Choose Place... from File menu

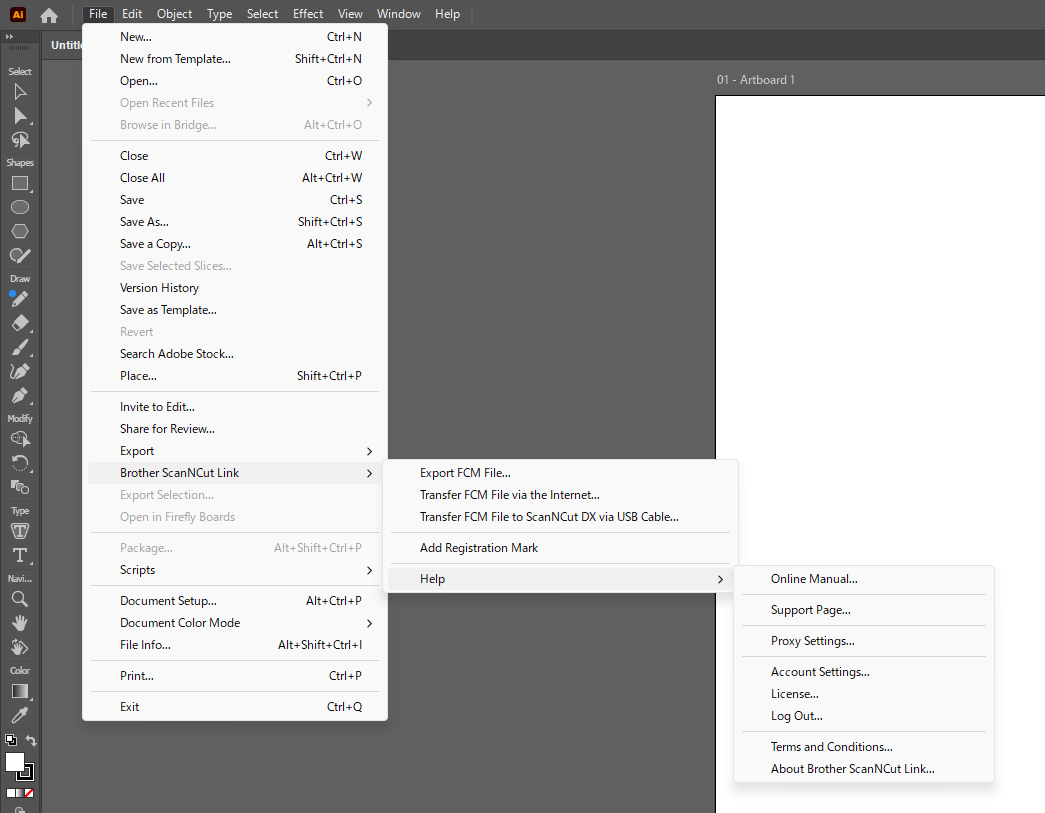click(235, 376)
